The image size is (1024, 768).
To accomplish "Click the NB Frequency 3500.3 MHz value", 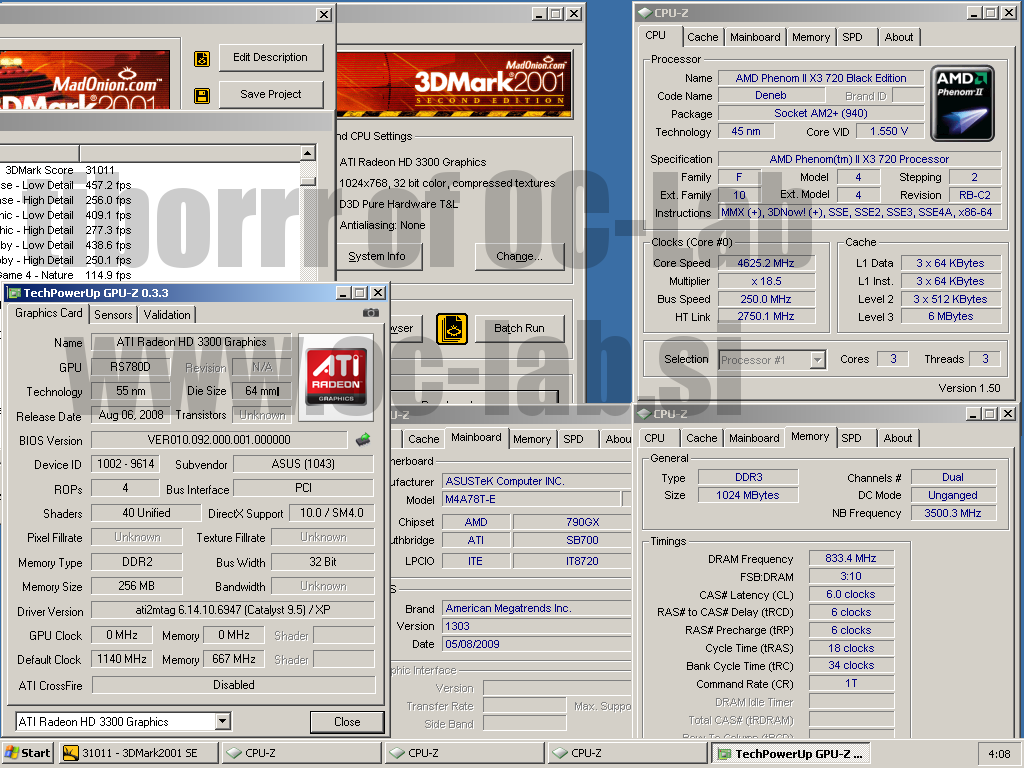I will click(953, 513).
